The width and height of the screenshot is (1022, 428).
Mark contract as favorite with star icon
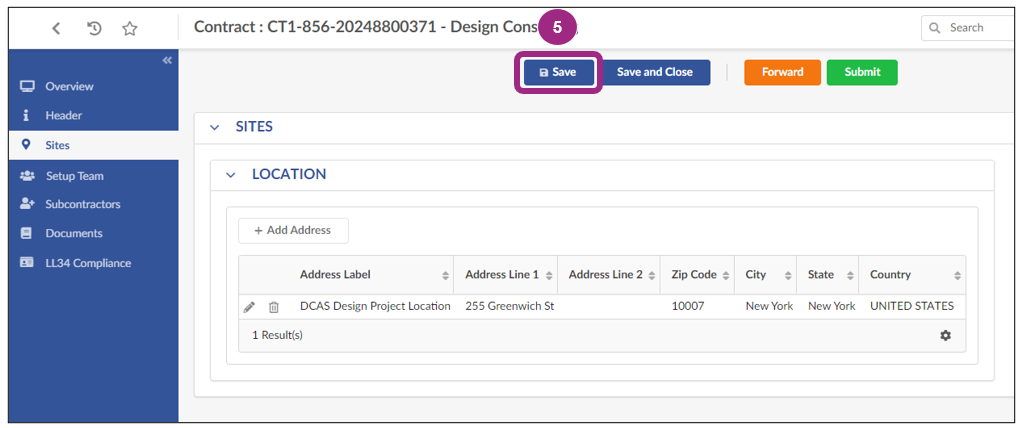click(x=130, y=28)
